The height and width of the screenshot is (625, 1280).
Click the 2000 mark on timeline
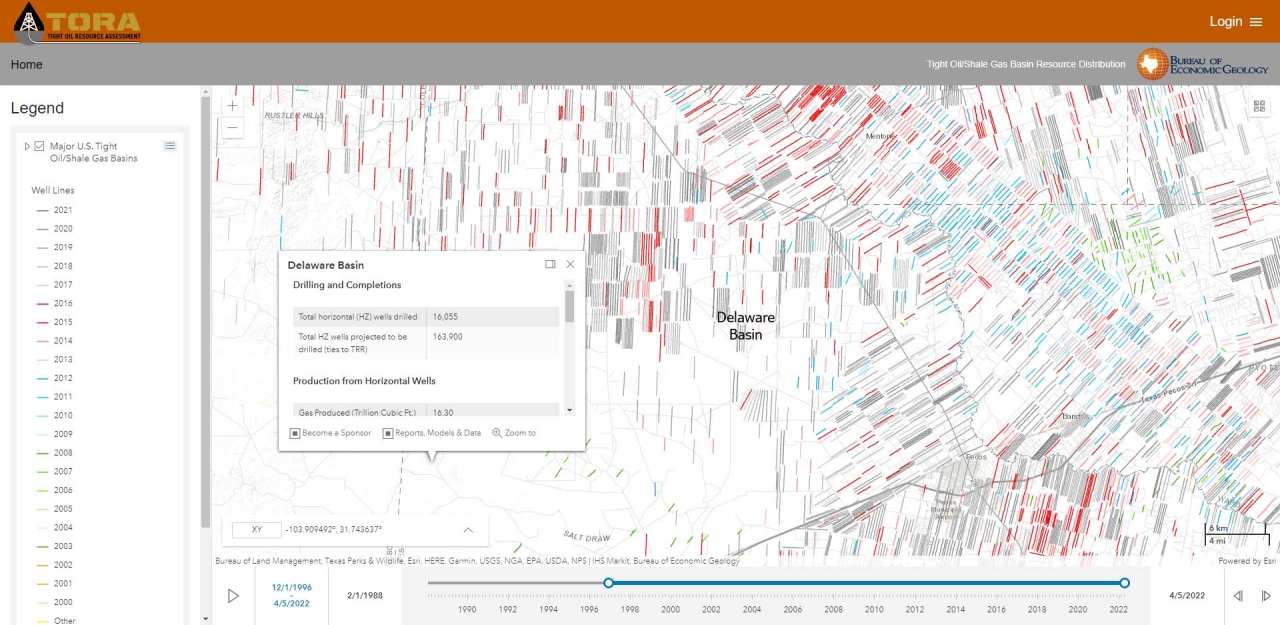pos(670,609)
